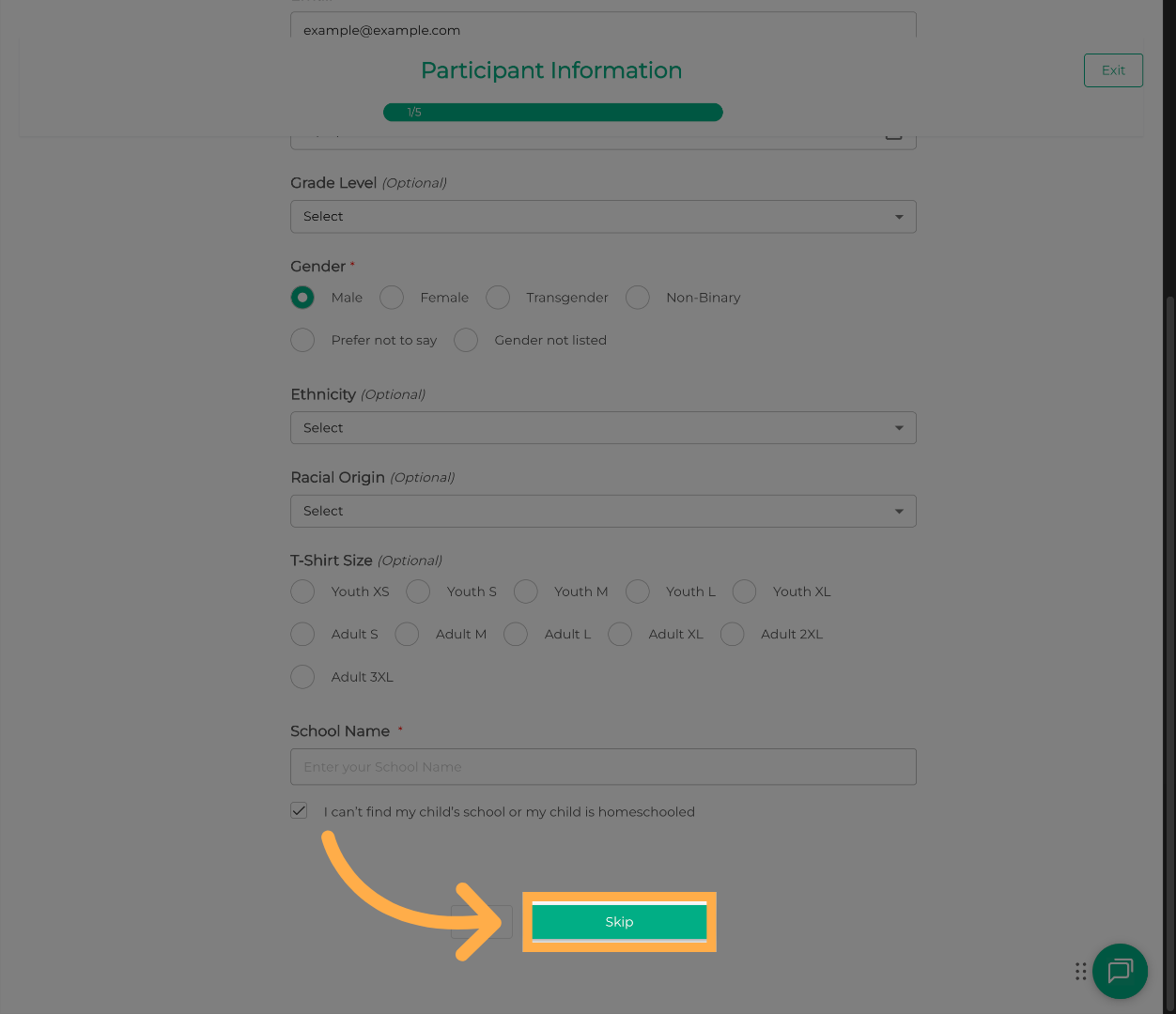This screenshot has width=1176, height=1014.
Task: Choose Gender not listed option
Action: [x=466, y=340]
